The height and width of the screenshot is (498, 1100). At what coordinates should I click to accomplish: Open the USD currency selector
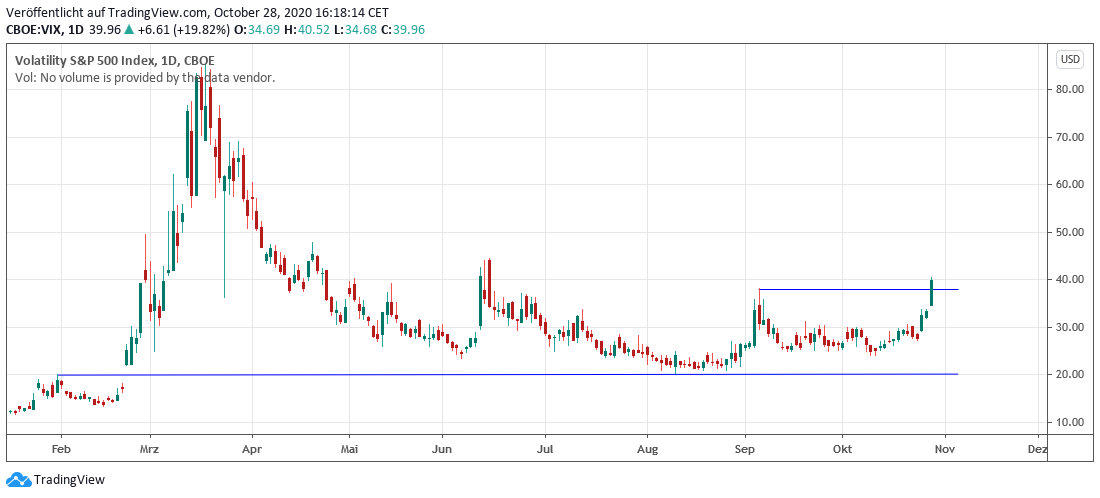[x=1070, y=59]
